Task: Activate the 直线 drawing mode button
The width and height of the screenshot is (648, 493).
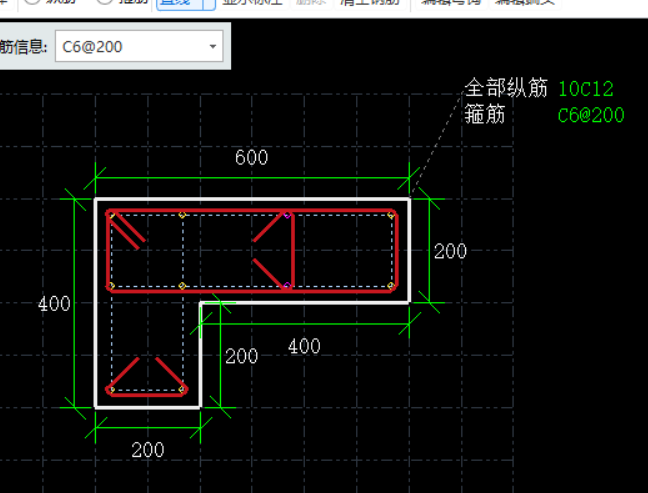Action: pyautogui.click(x=173, y=3)
